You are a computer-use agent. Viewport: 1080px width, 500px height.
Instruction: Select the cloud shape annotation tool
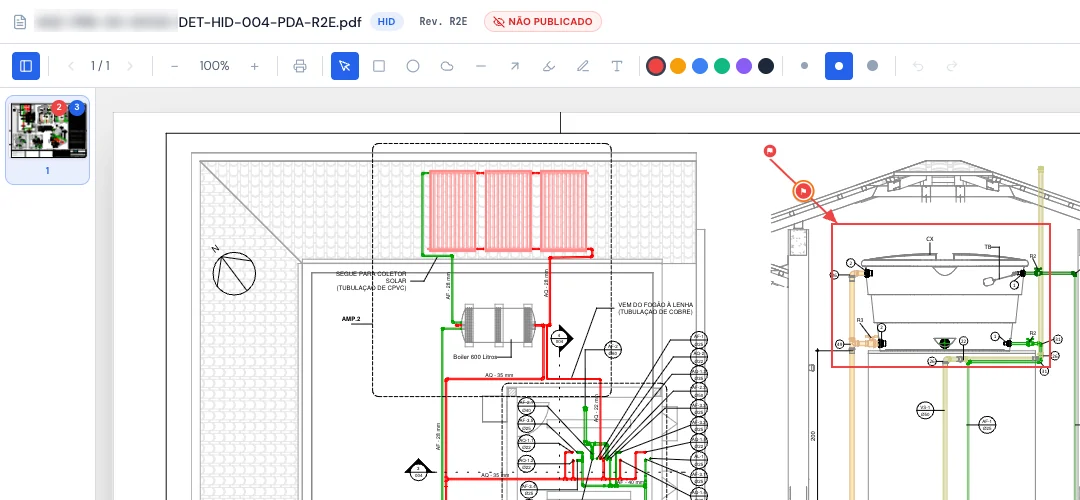tap(447, 66)
